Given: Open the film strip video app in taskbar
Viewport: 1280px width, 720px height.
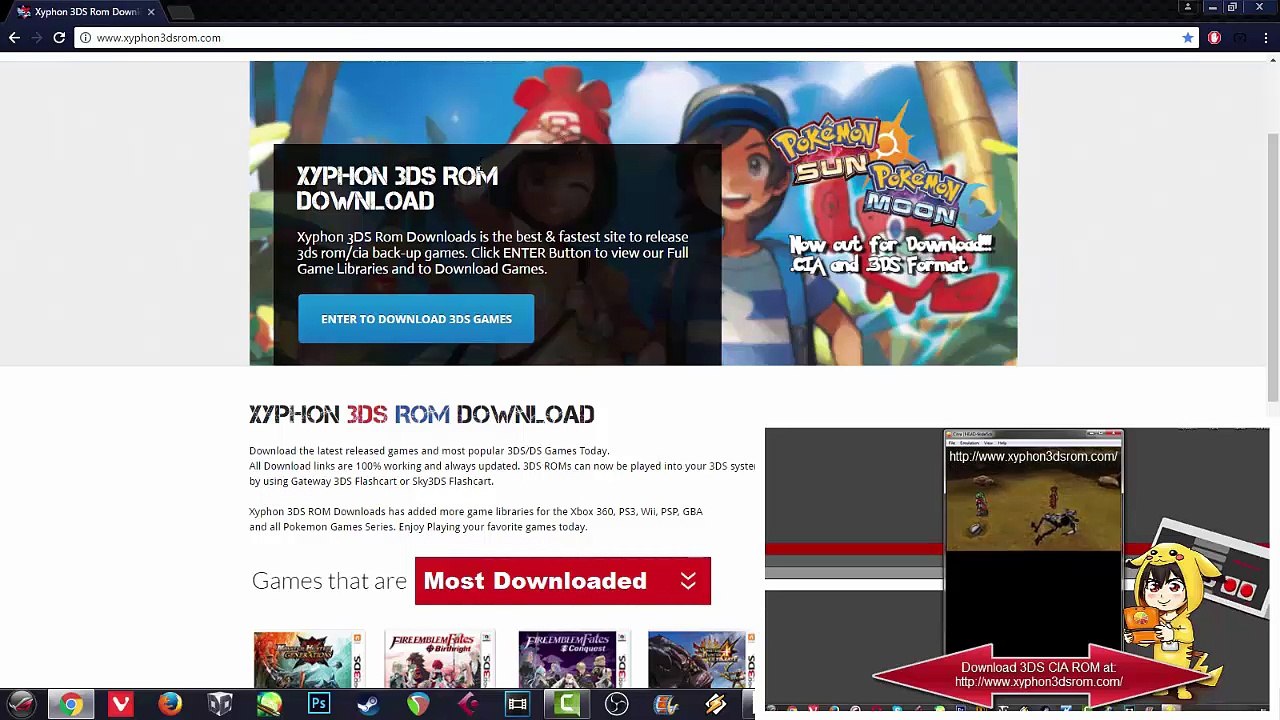Looking at the screenshot, I should tap(517, 705).
